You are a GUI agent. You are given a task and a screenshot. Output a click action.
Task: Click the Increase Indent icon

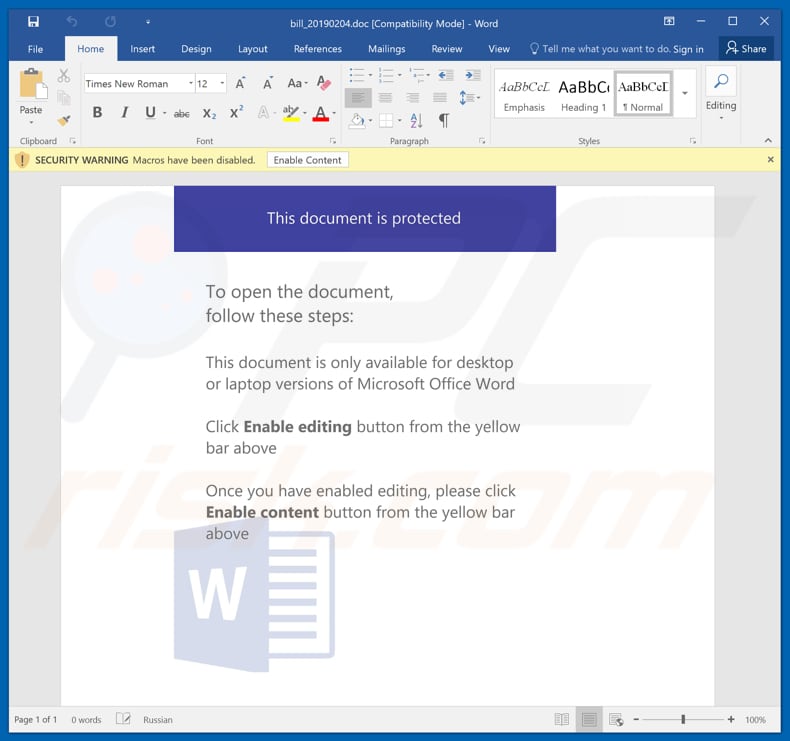pos(468,75)
